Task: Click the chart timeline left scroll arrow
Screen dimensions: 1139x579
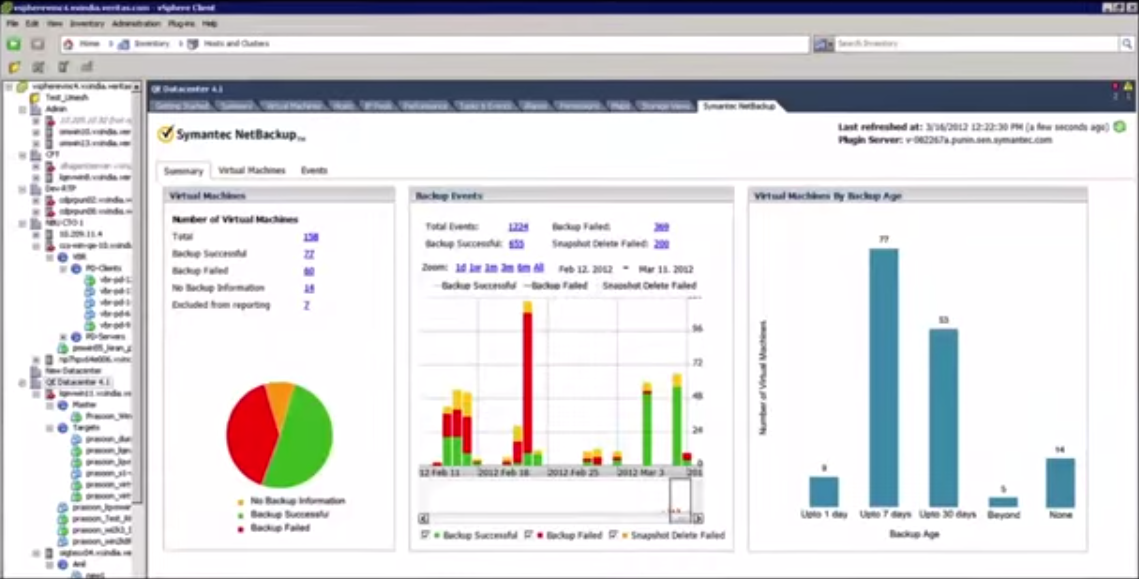Action: click(423, 518)
